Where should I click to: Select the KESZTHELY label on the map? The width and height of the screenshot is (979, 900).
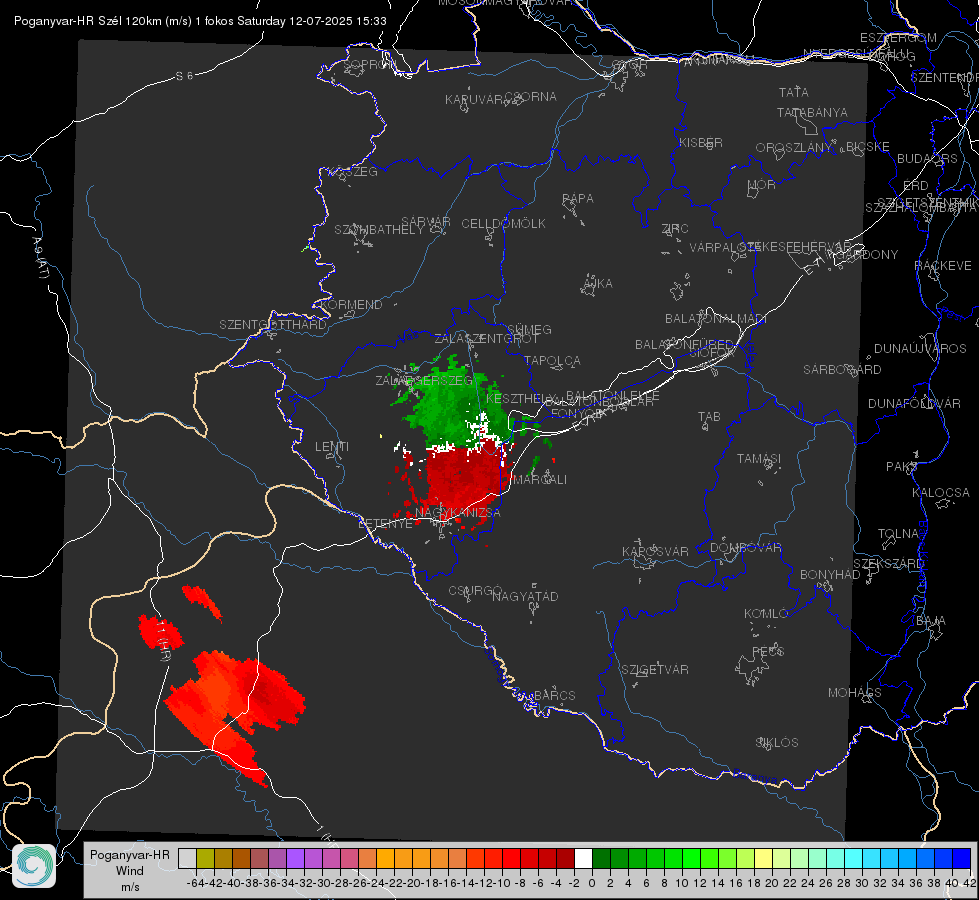point(520,398)
